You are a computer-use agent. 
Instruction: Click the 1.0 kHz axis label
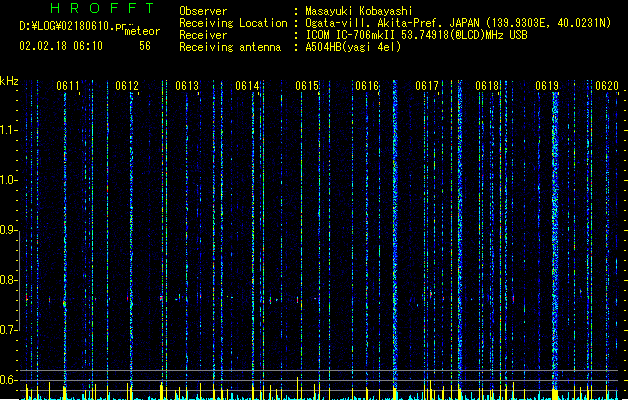tap(8, 180)
